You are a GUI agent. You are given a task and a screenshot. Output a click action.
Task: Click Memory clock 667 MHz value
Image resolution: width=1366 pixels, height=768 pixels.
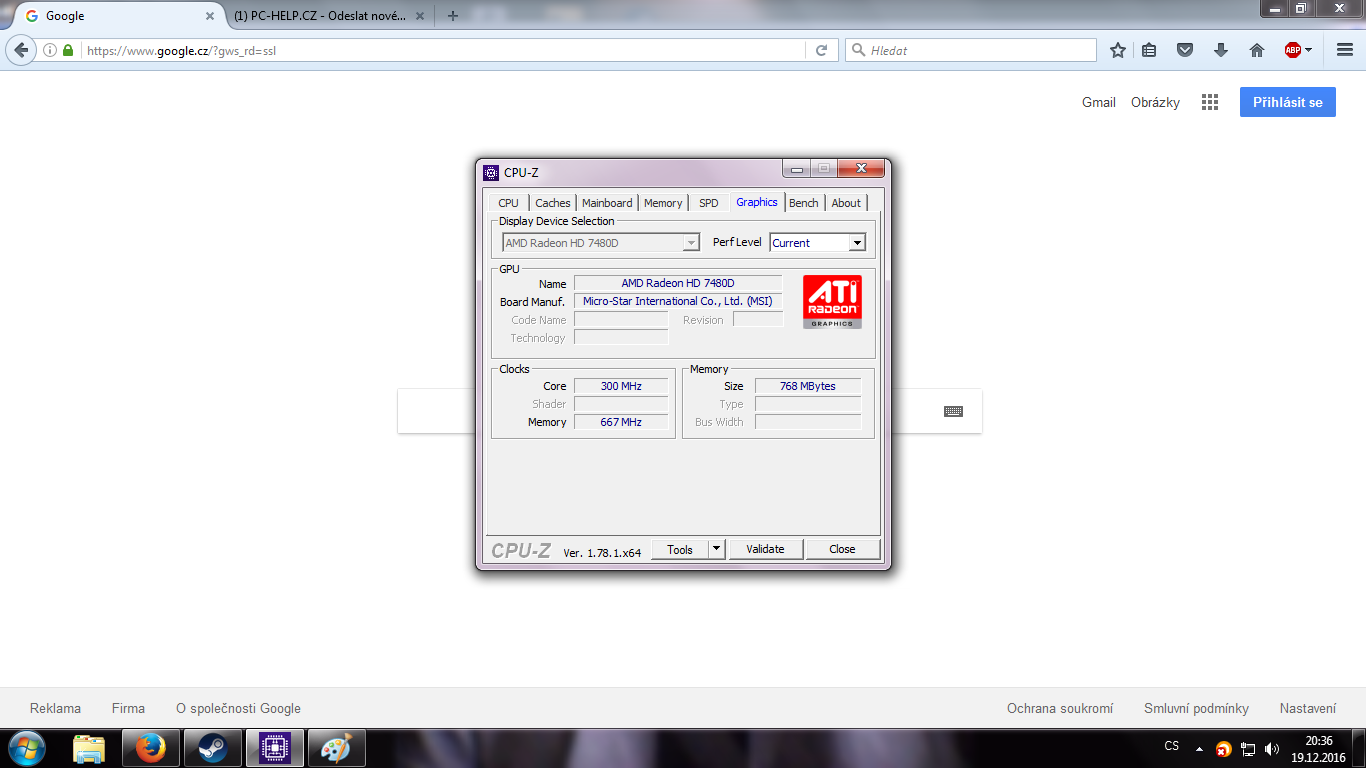pyautogui.click(x=621, y=422)
